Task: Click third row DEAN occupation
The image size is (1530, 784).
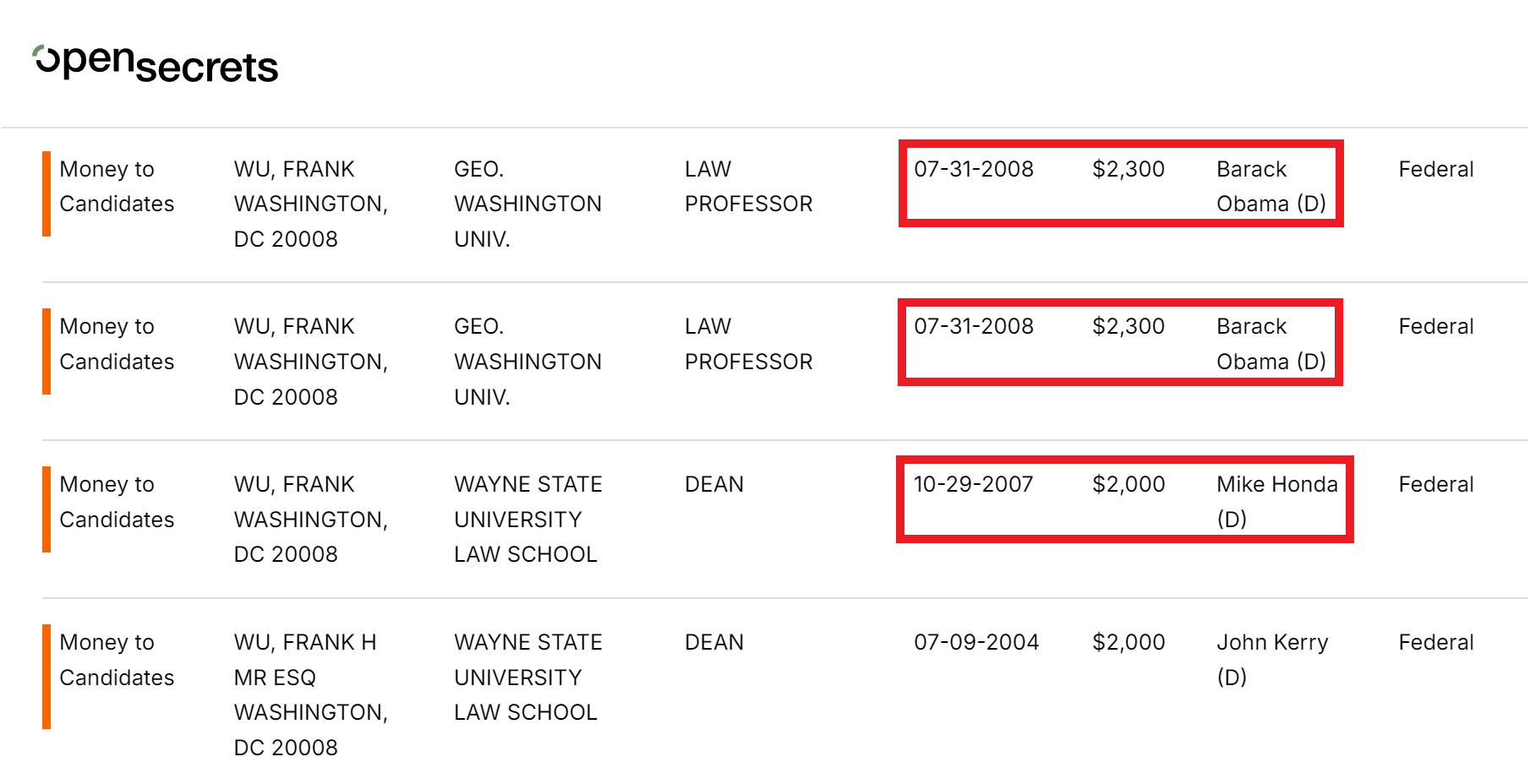Action: pyautogui.click(x=714, y=484)
